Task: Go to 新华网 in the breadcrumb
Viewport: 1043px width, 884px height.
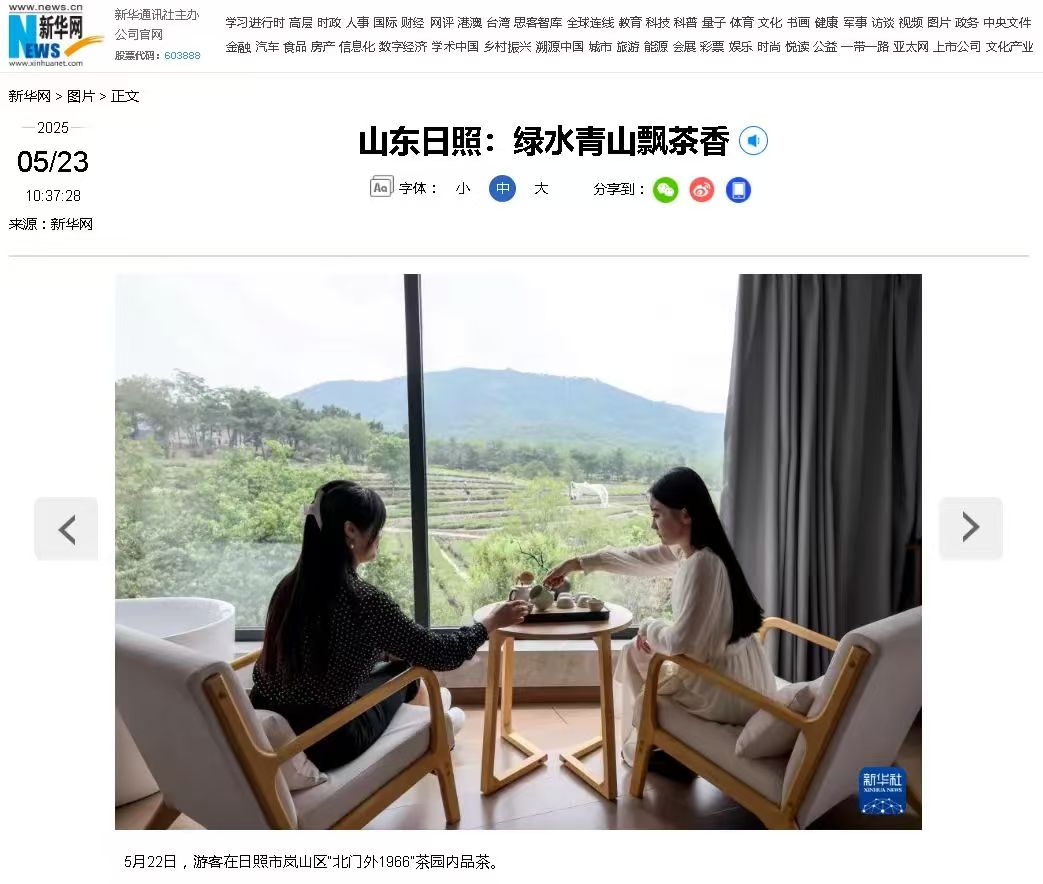Action: pos(30,96)
